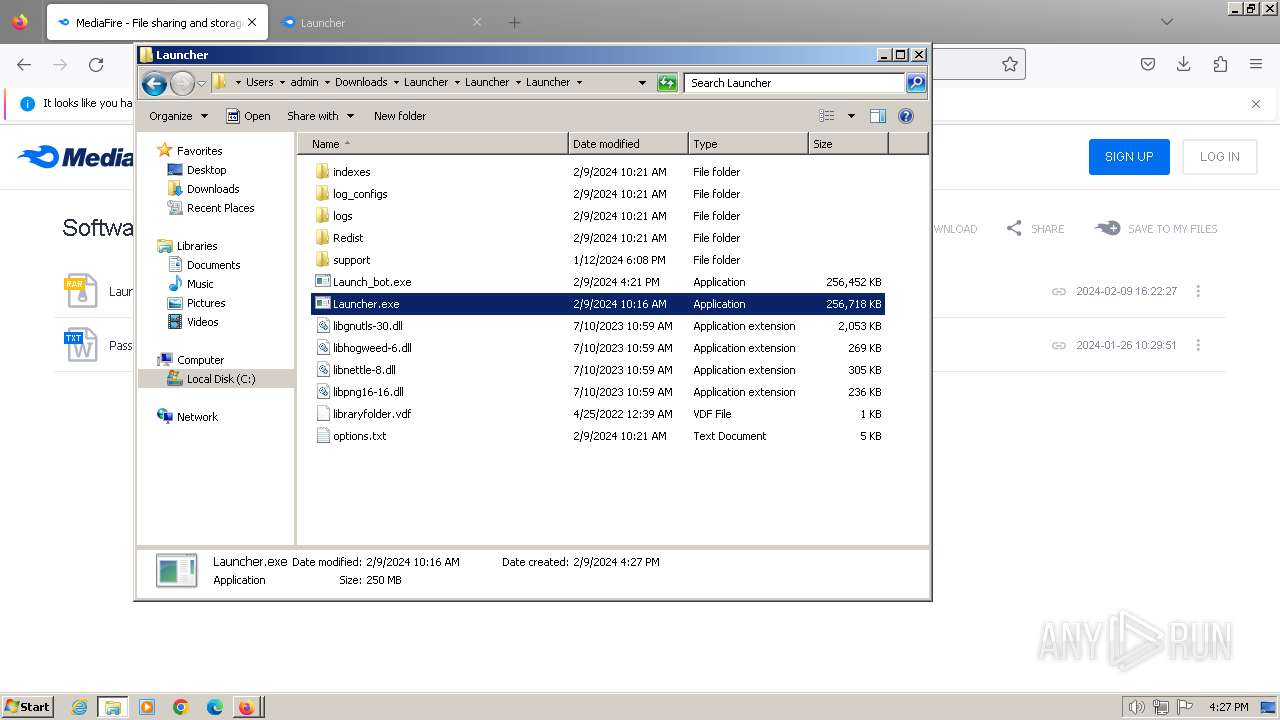
Task: Open Recent Places in navigation pane
Action: [x=220, y=208]
